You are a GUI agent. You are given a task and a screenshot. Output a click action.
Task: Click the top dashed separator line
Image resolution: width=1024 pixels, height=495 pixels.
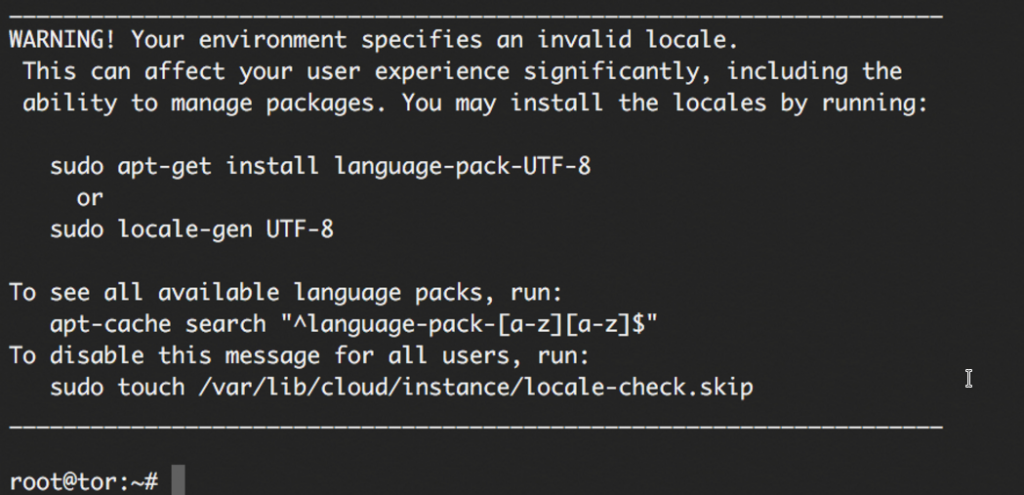click(x=475, y=14)
